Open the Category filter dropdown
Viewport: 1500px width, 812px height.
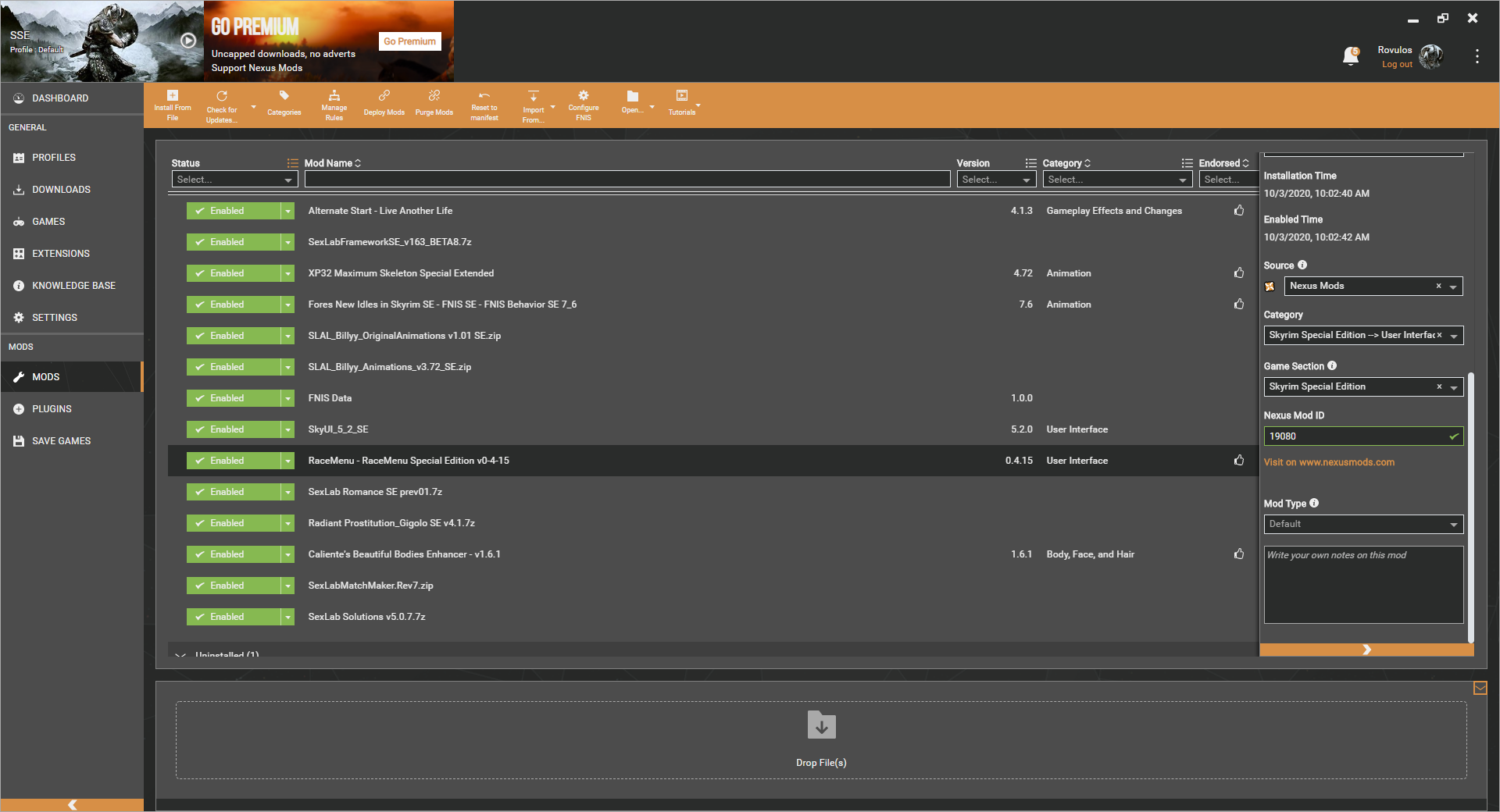(1117, 180)
